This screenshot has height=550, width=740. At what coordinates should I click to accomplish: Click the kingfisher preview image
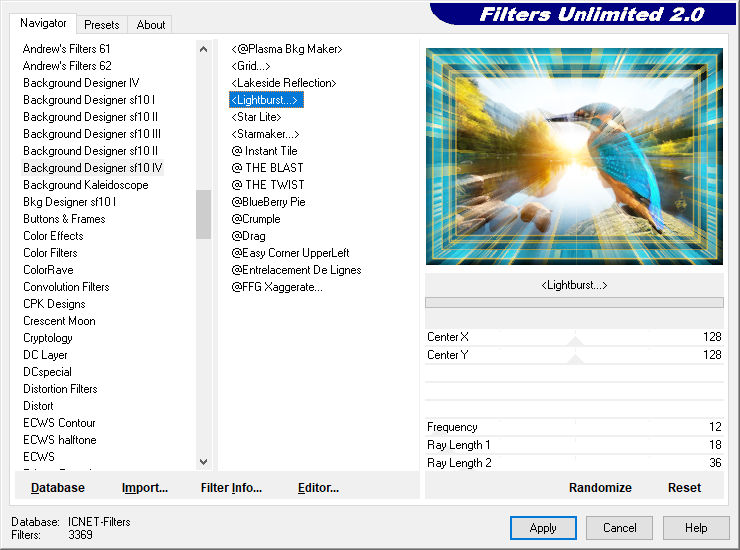click(x=574, y=156)
